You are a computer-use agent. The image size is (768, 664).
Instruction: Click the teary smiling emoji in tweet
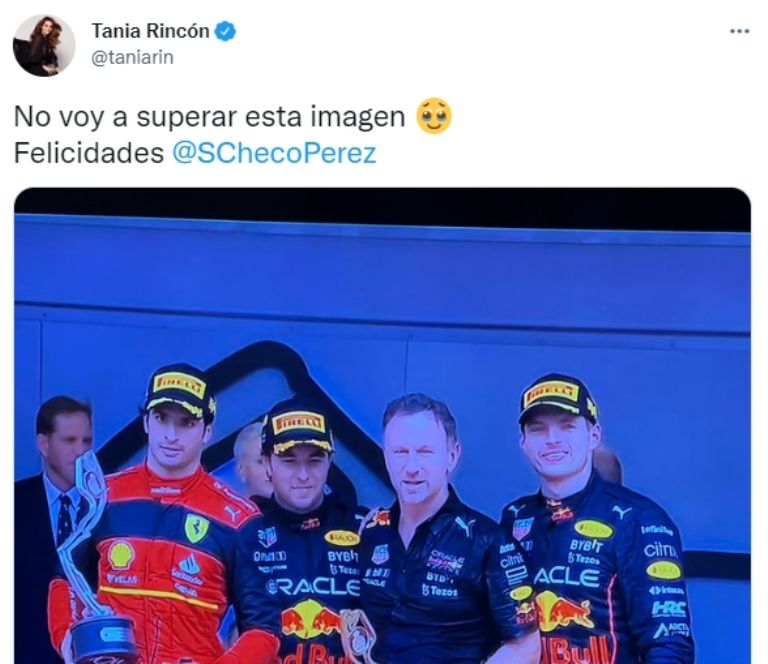point(434,117)
